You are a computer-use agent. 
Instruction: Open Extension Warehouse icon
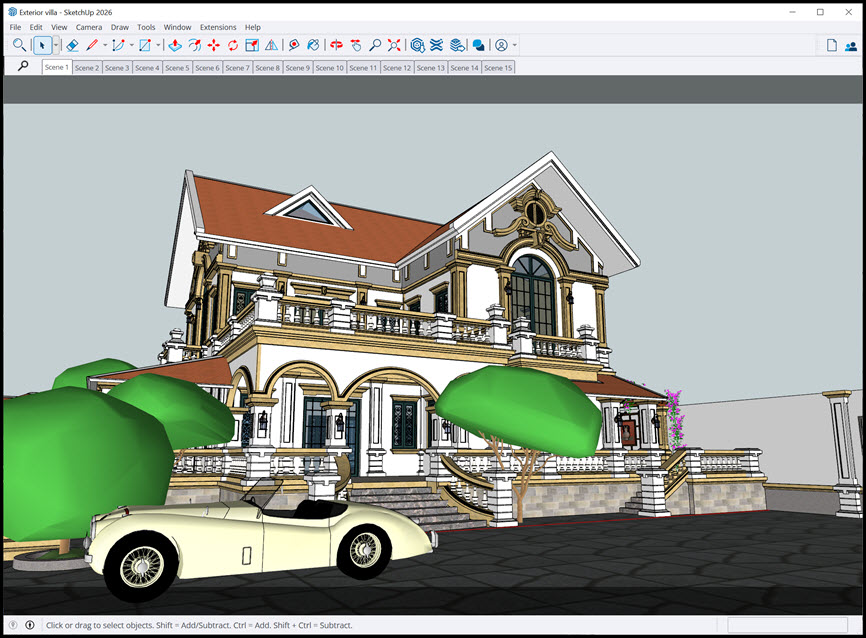pos(436,45)
